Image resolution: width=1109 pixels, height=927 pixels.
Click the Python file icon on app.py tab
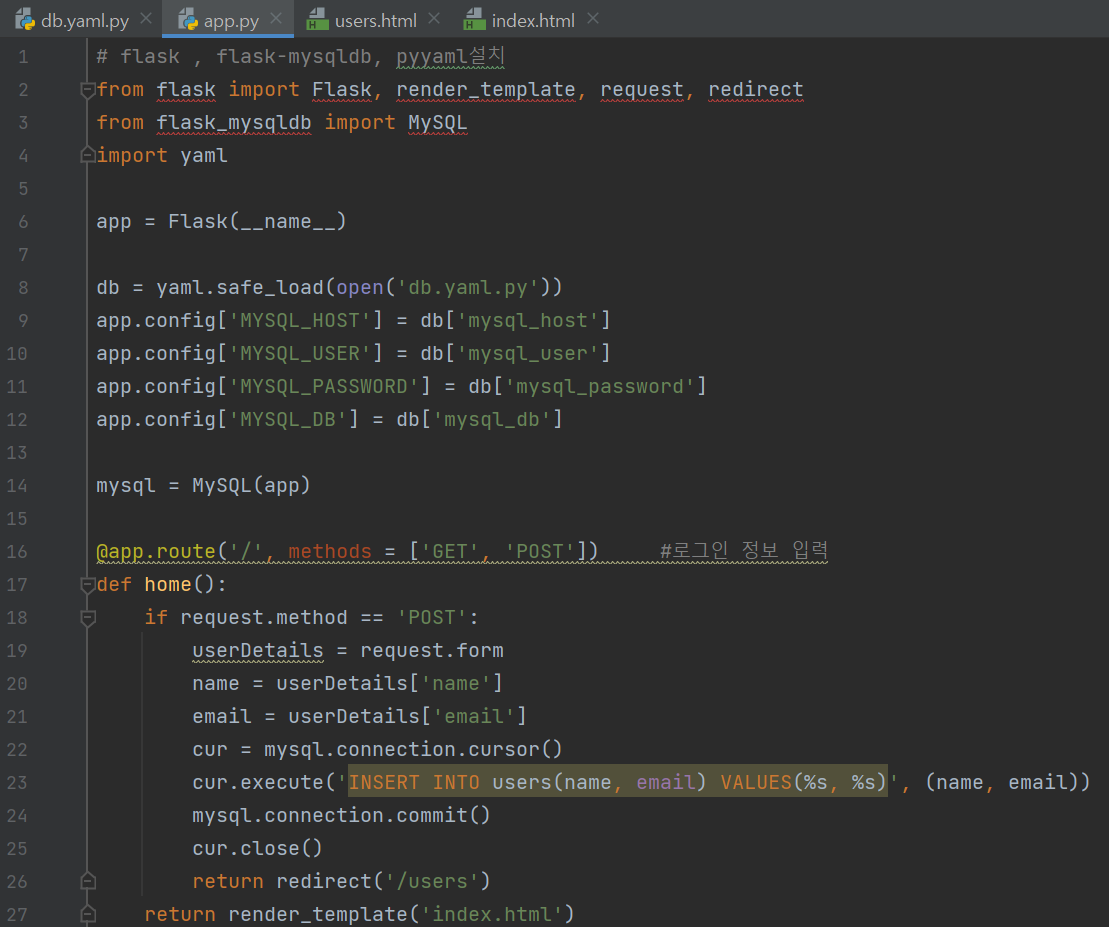pos(188,20)
